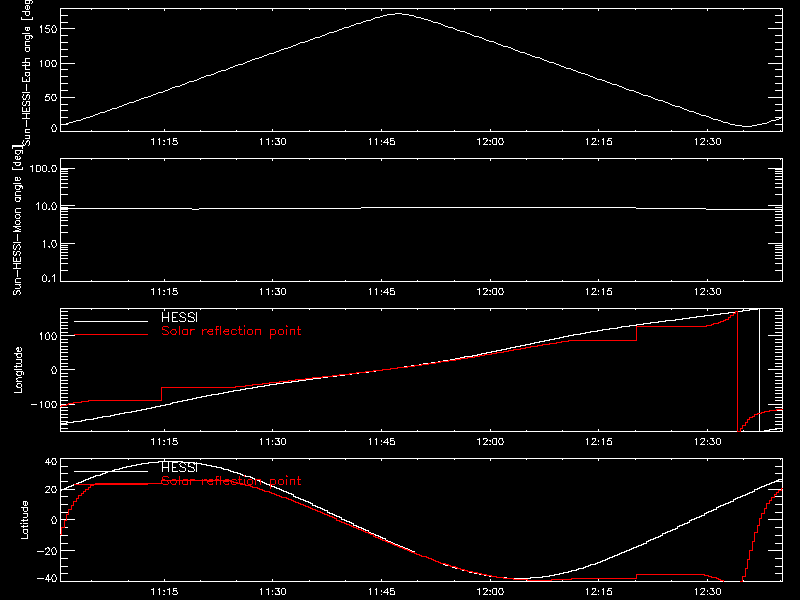
Task: Click the 100 tick in Longitude plot
Action: (47, 336)
